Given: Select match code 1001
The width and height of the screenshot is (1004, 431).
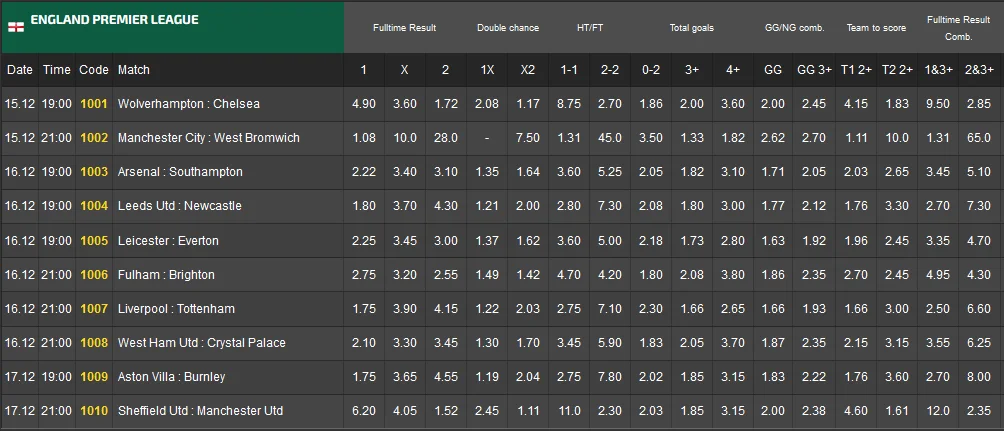Looking at the screenshot, I should [x=94, y=104].
